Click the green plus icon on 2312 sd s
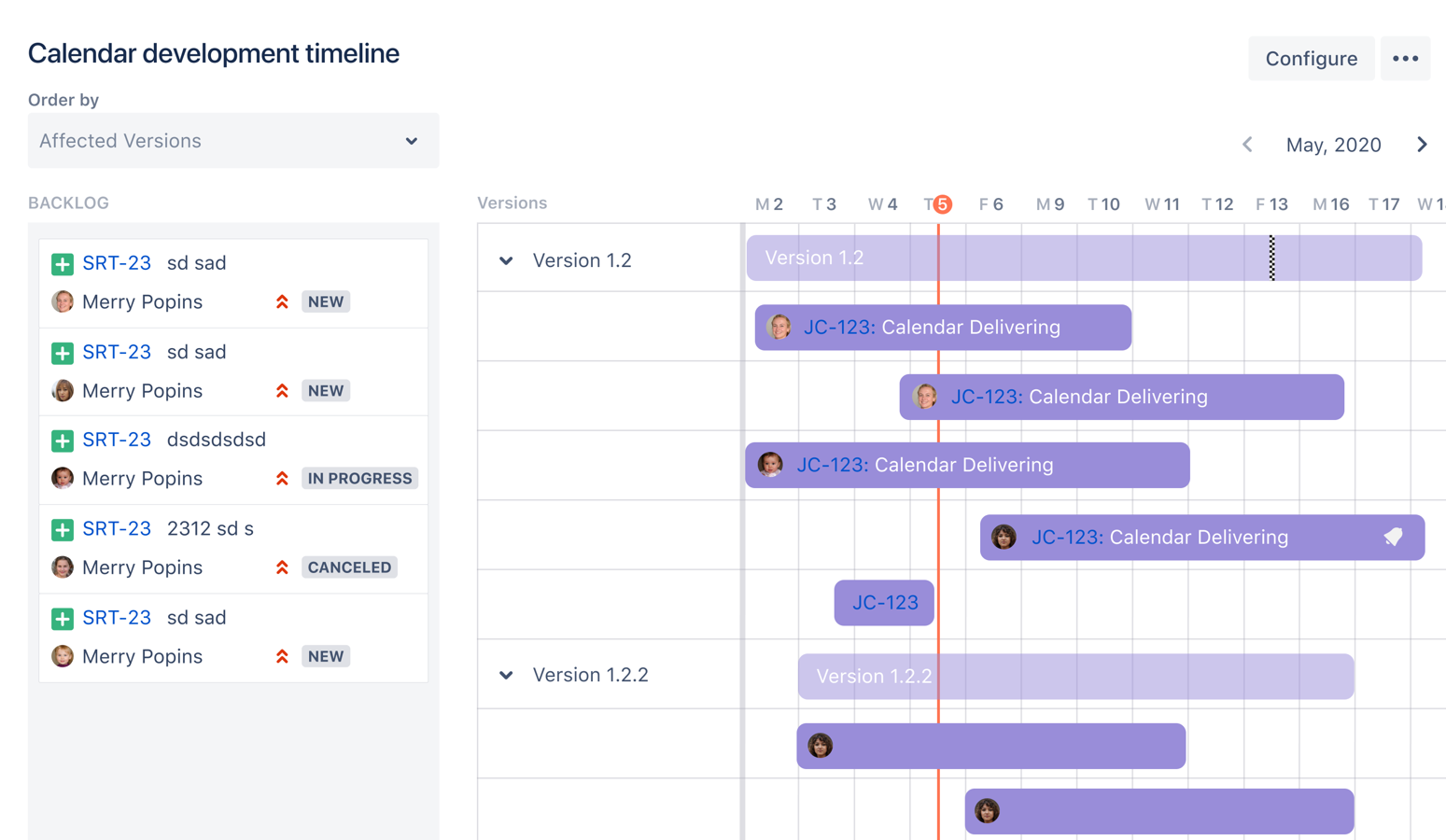 [63, 529]
